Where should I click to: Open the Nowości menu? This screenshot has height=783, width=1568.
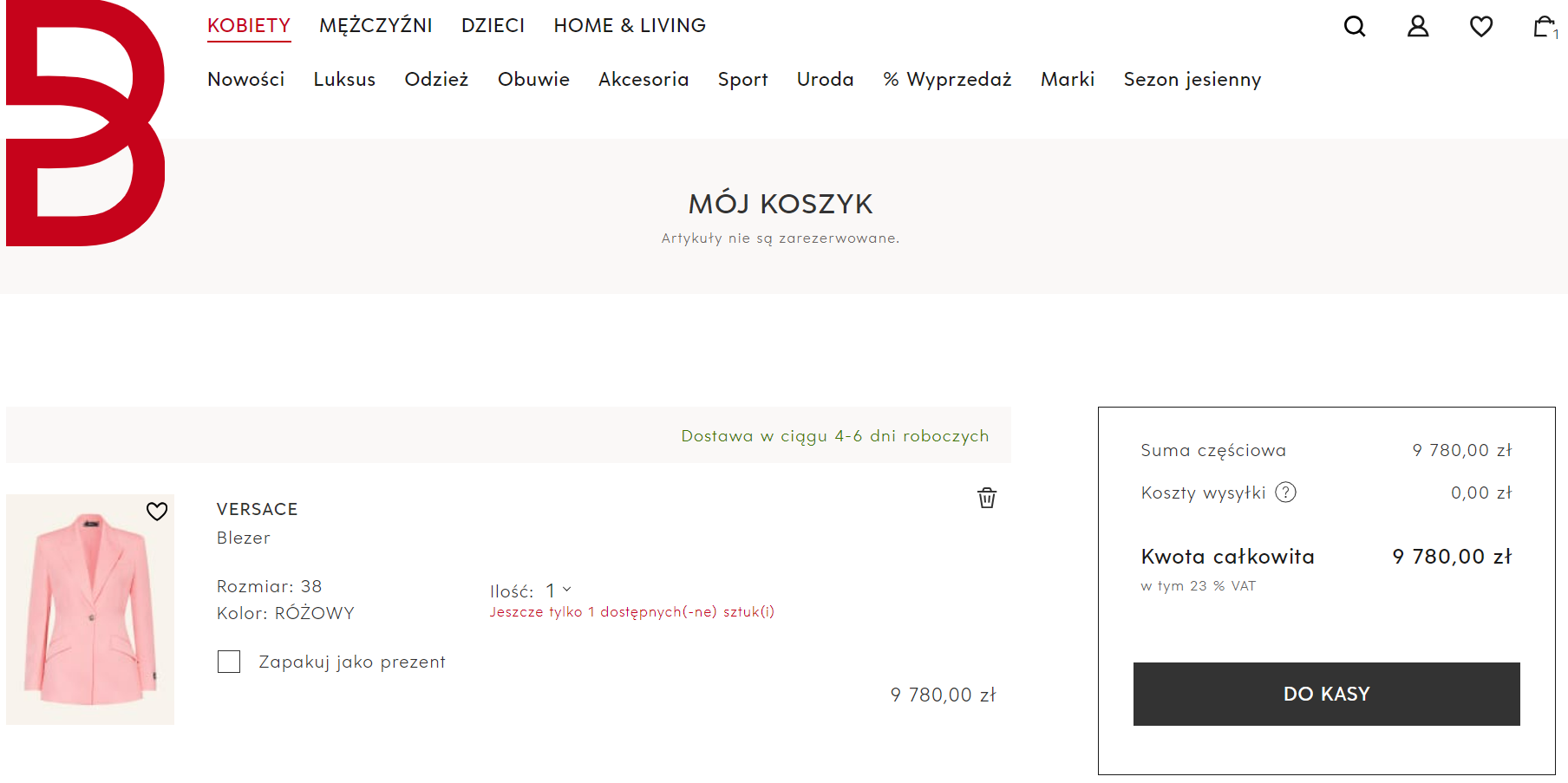pyautogui.click(x=246, y=80)
